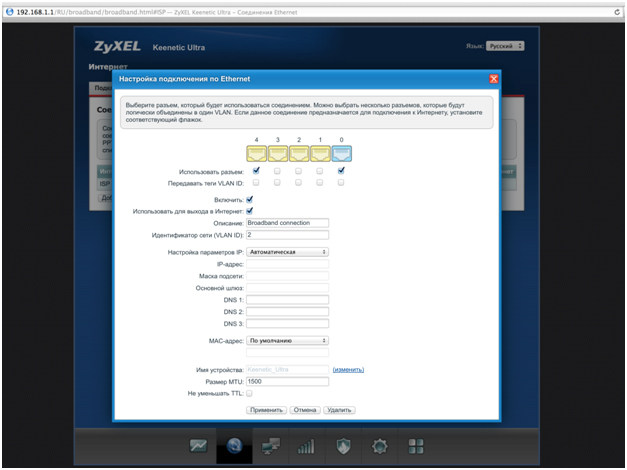This screenshot has height=470, width=627.
Task: Click the 'изменить' link
Action: [348, 370]
